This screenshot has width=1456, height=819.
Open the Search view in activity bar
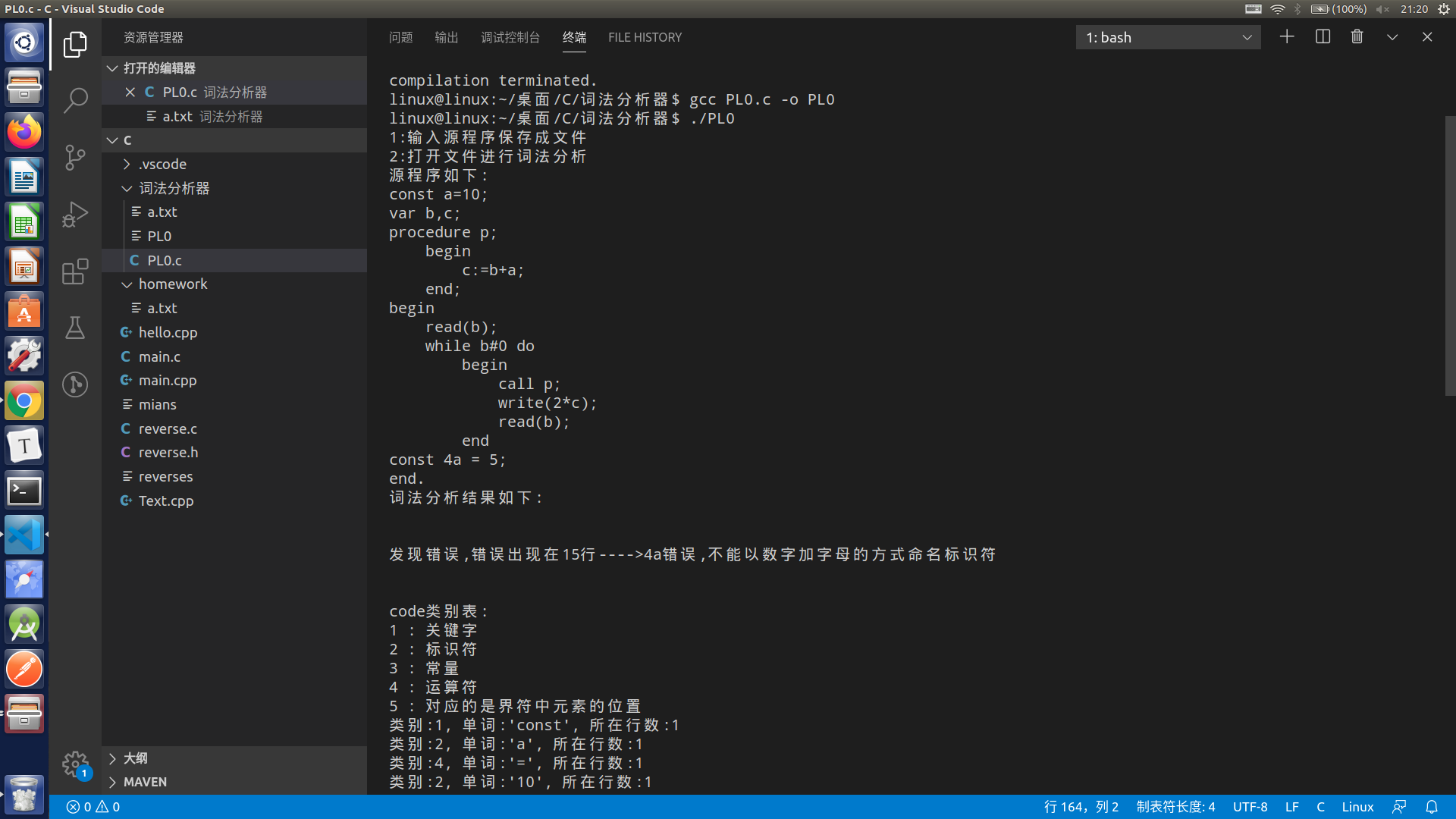tap(75, 100)
